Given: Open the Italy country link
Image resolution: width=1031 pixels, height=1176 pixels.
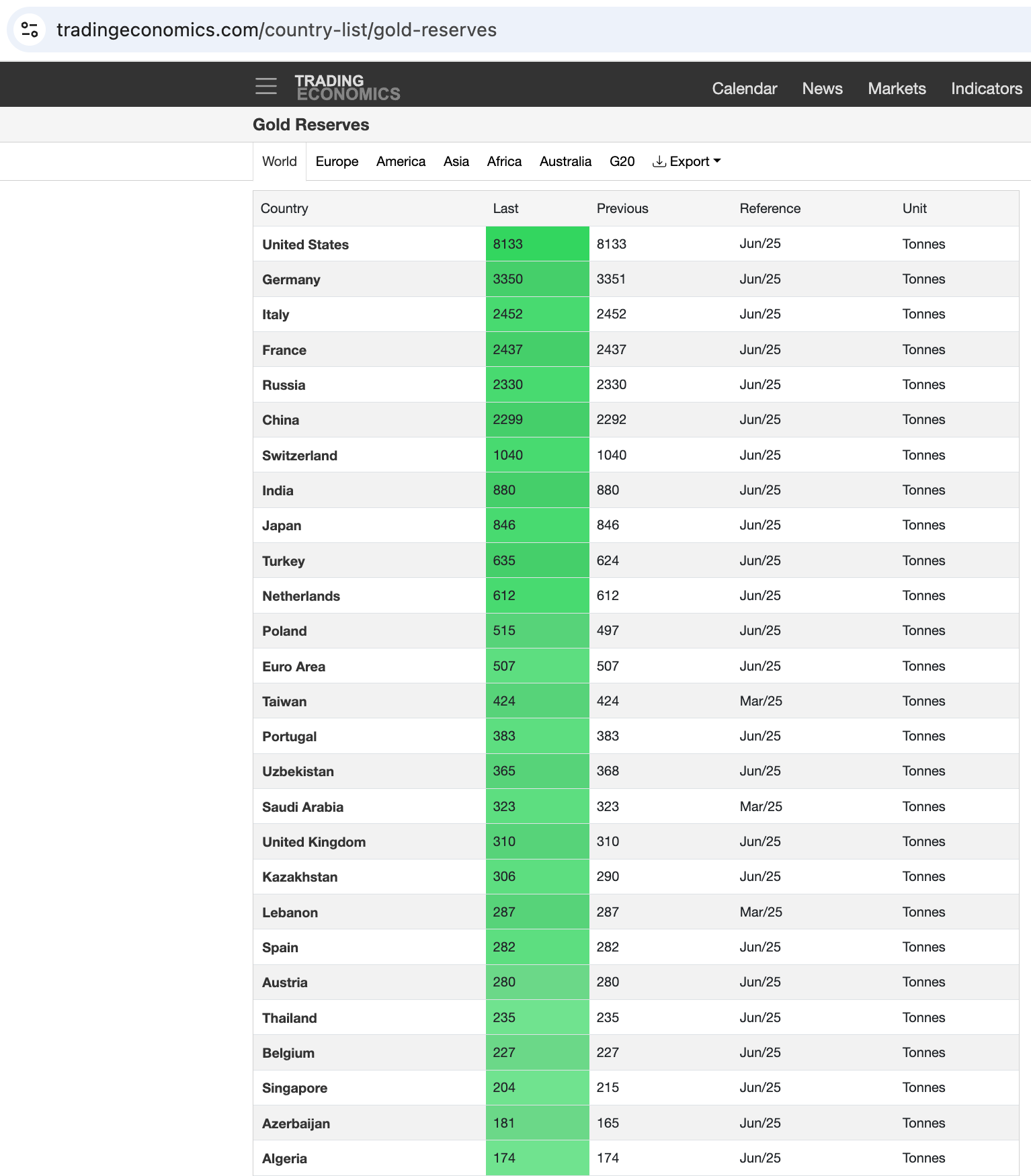Looking at the screenshot, I should click(x=276, y=314).
